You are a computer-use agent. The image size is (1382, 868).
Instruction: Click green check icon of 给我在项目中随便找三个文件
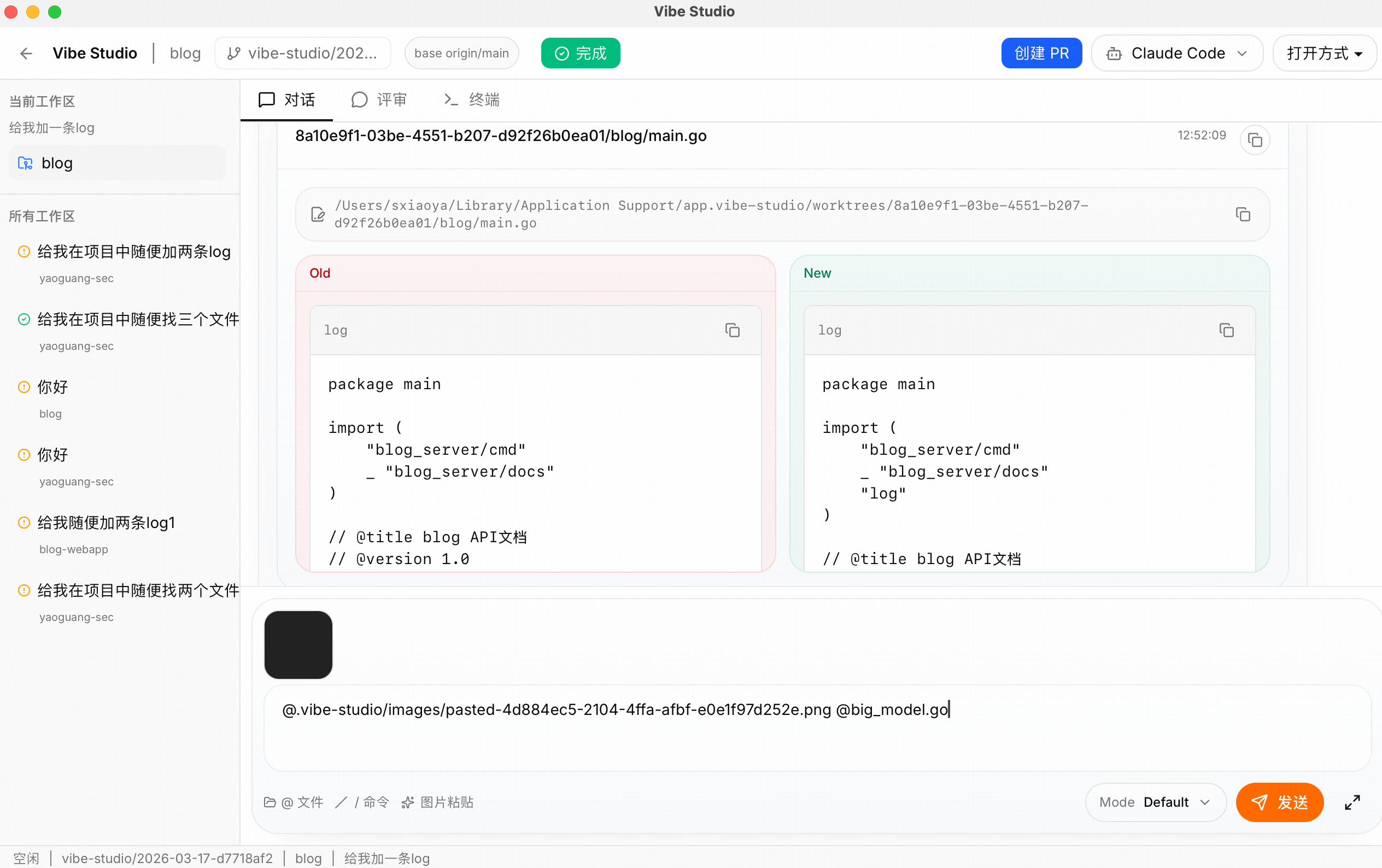(x=24, y=319)
